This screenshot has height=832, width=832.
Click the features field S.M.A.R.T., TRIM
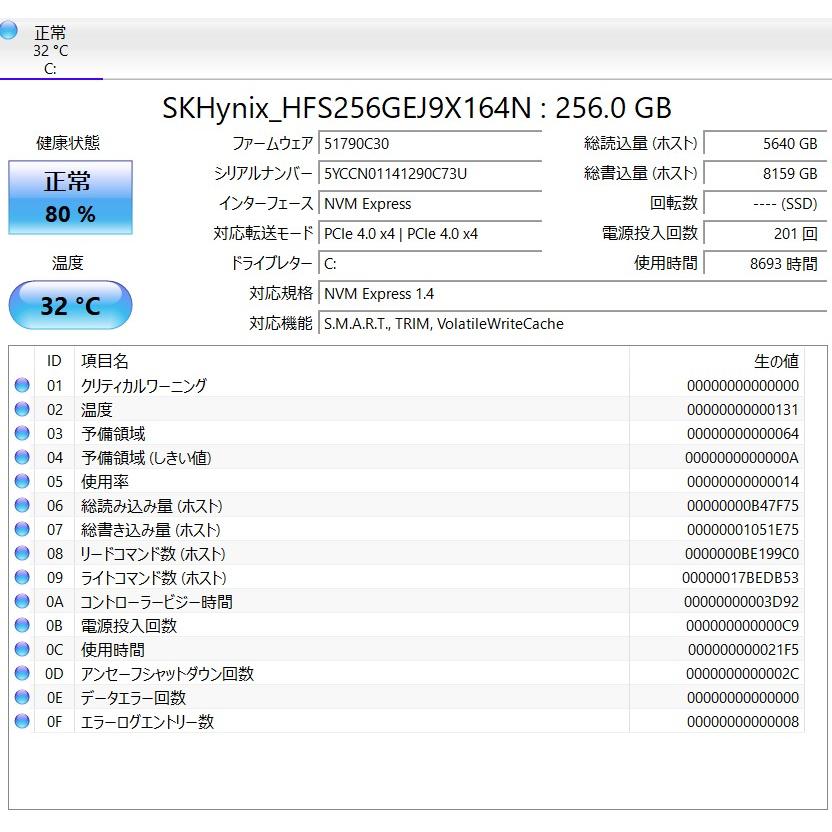(x=572, y=324)
